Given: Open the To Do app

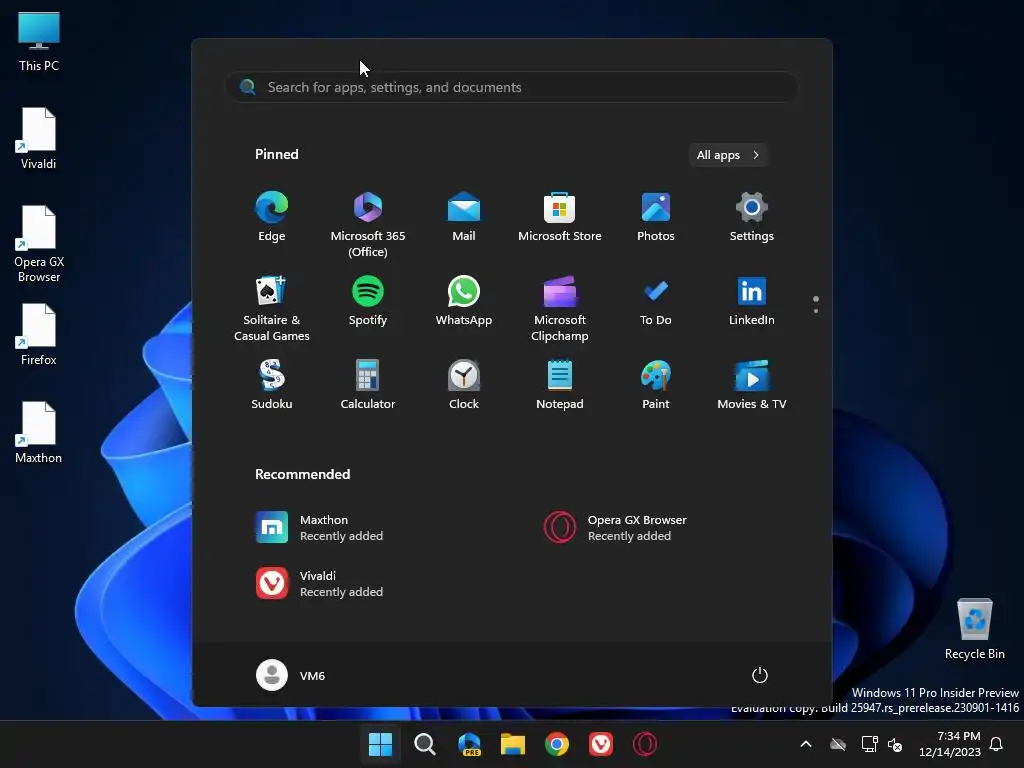Looking at the screenshot, I should (x=656, y=301).
